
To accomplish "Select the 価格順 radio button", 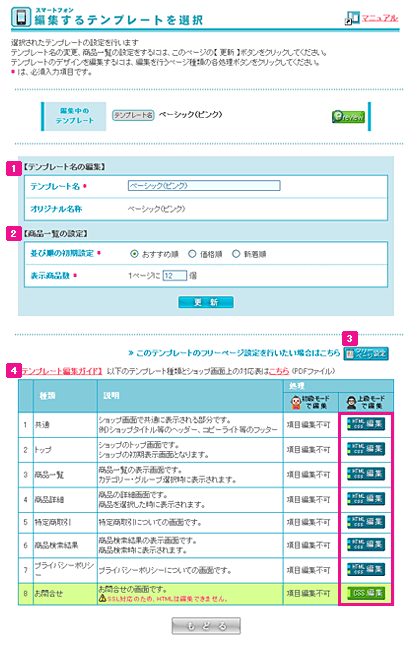I will [192, 254].
